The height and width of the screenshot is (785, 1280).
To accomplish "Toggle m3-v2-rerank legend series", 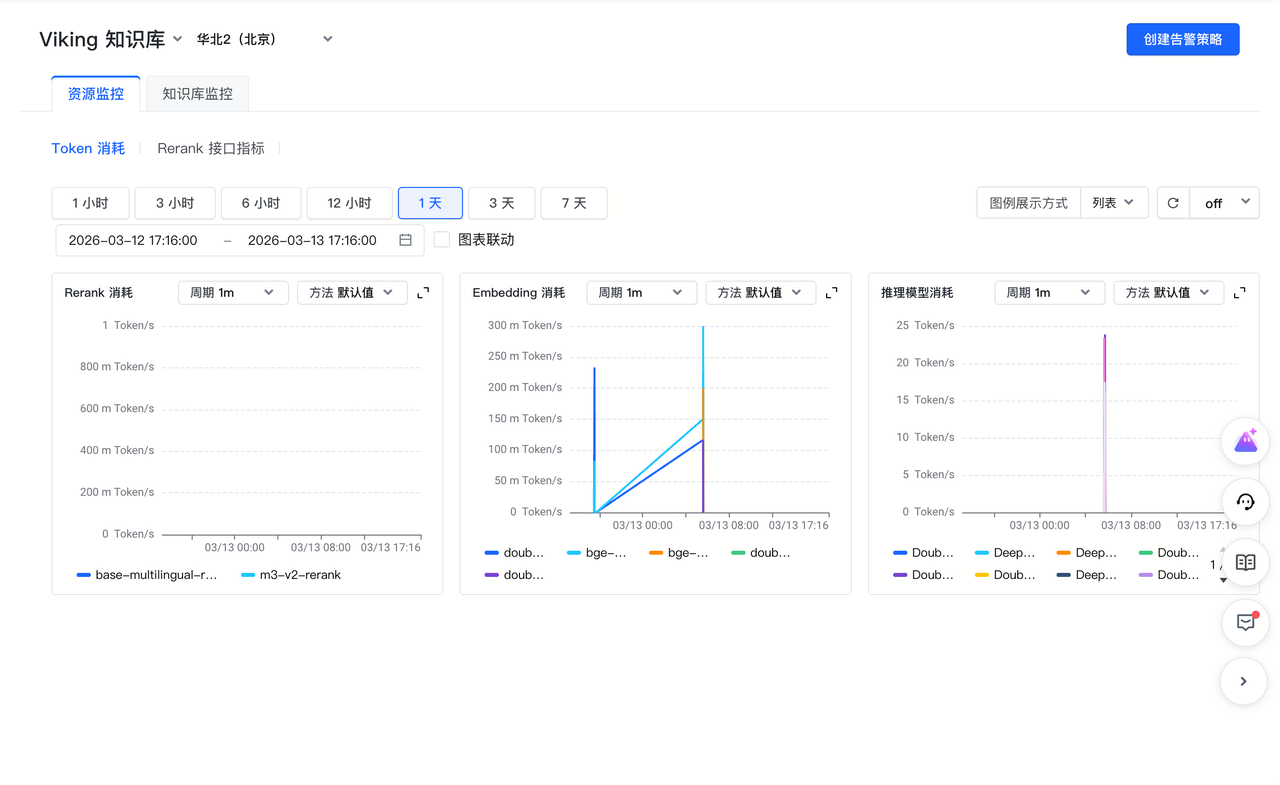I will (x=291, y=575).
